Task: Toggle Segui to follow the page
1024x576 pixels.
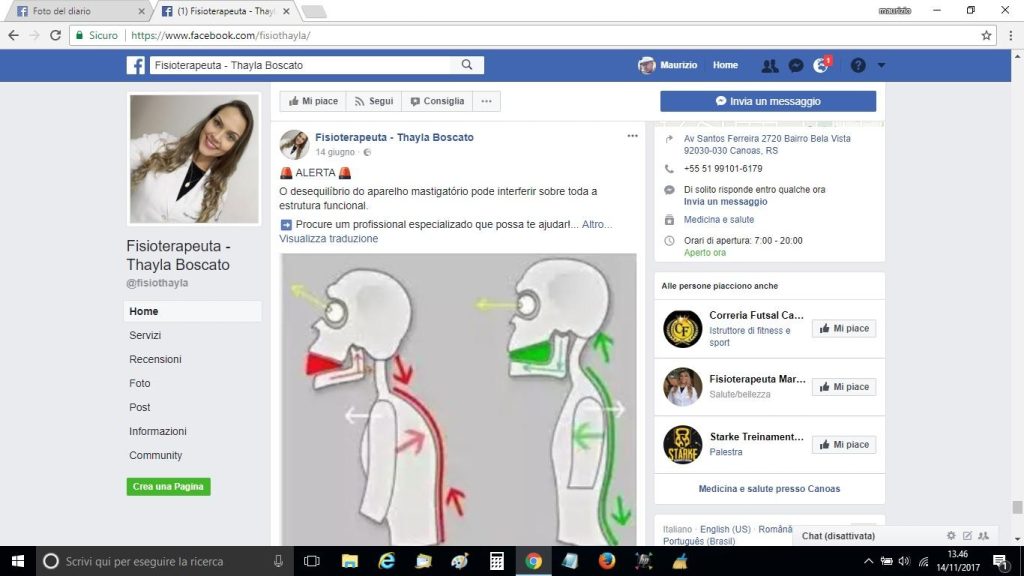Action: click(x=373, y=101)
